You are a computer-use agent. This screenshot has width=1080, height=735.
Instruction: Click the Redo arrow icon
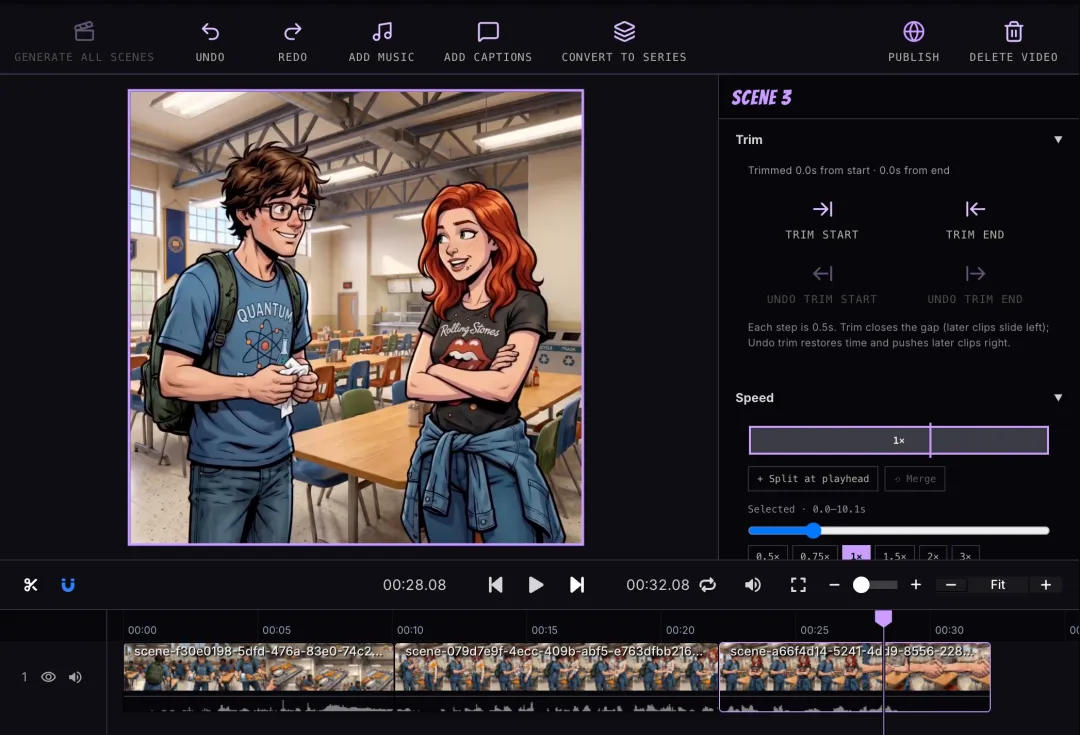click(293, 32)
